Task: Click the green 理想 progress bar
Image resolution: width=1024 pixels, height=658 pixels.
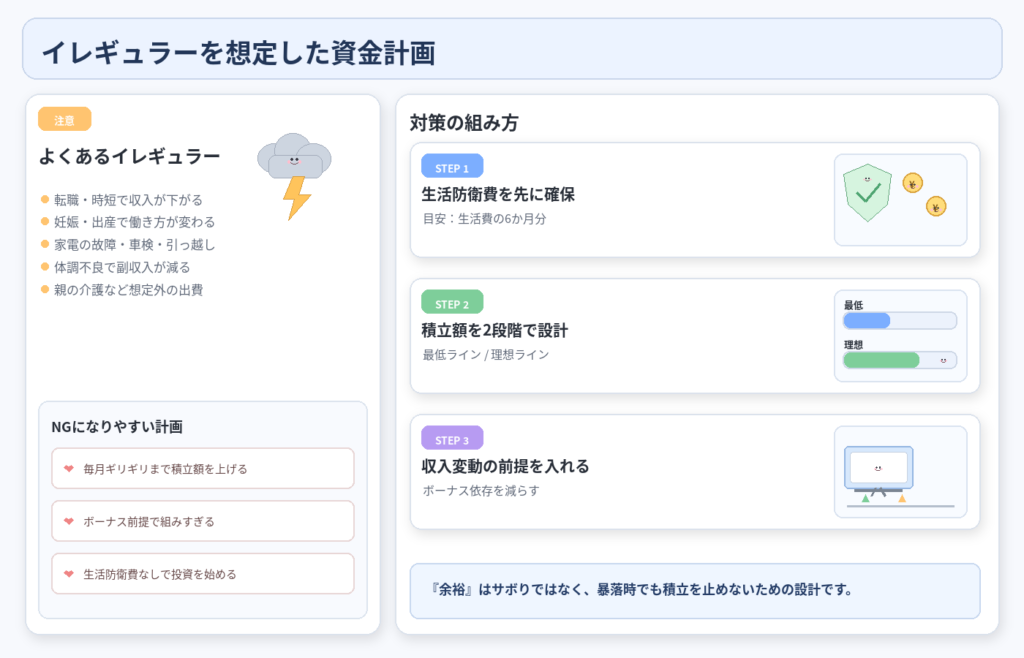Action: coord(881,360)
